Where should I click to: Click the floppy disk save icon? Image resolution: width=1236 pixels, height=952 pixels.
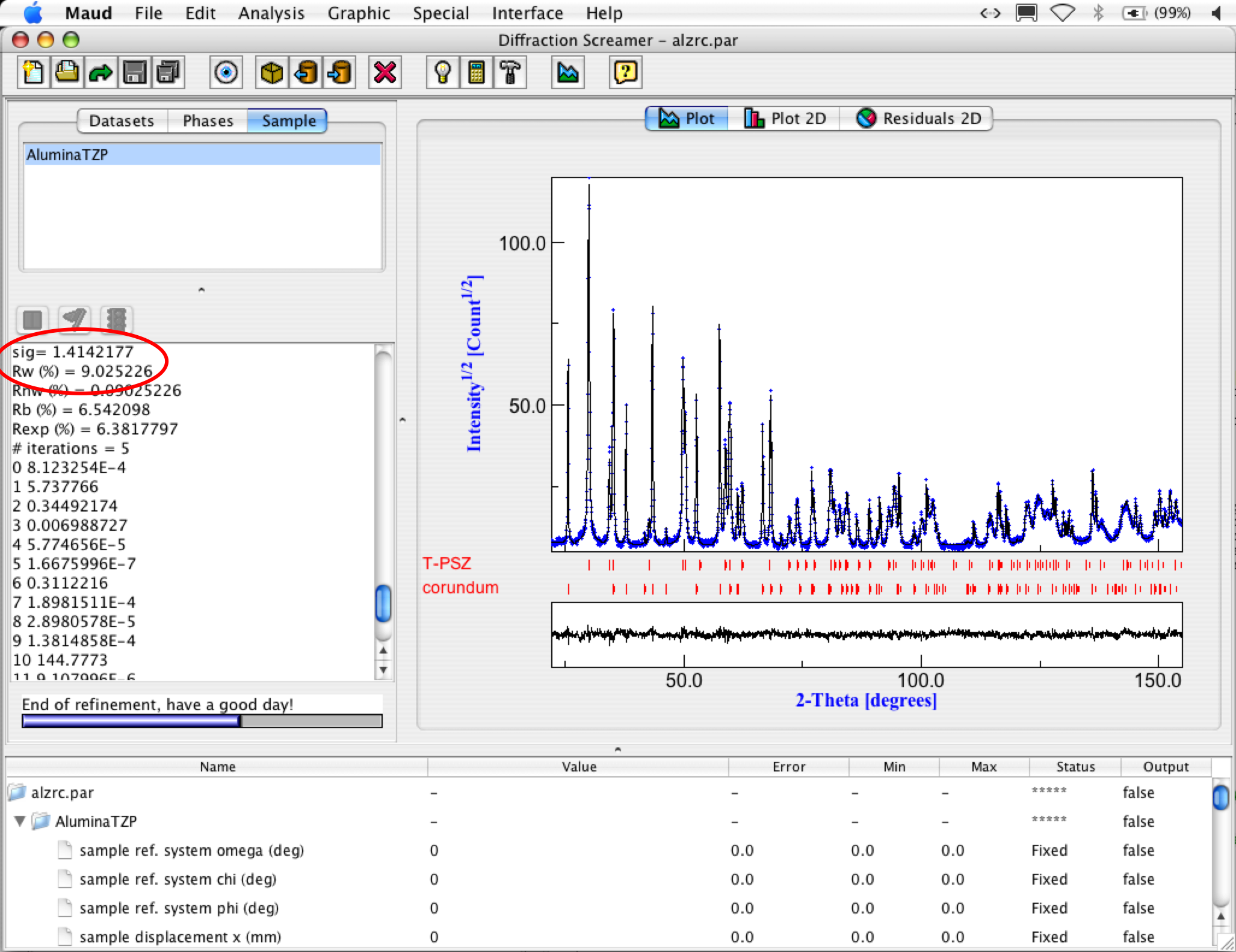click(x=134, y=73)
